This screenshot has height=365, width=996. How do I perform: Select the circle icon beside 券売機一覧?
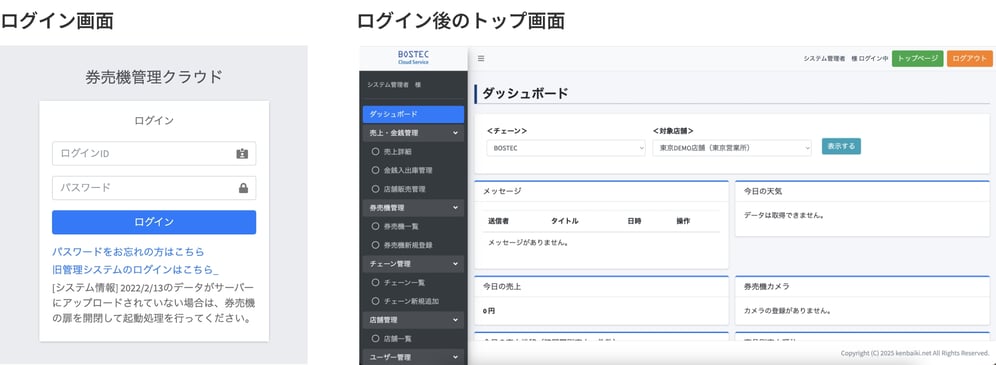(x=375, y=226)
